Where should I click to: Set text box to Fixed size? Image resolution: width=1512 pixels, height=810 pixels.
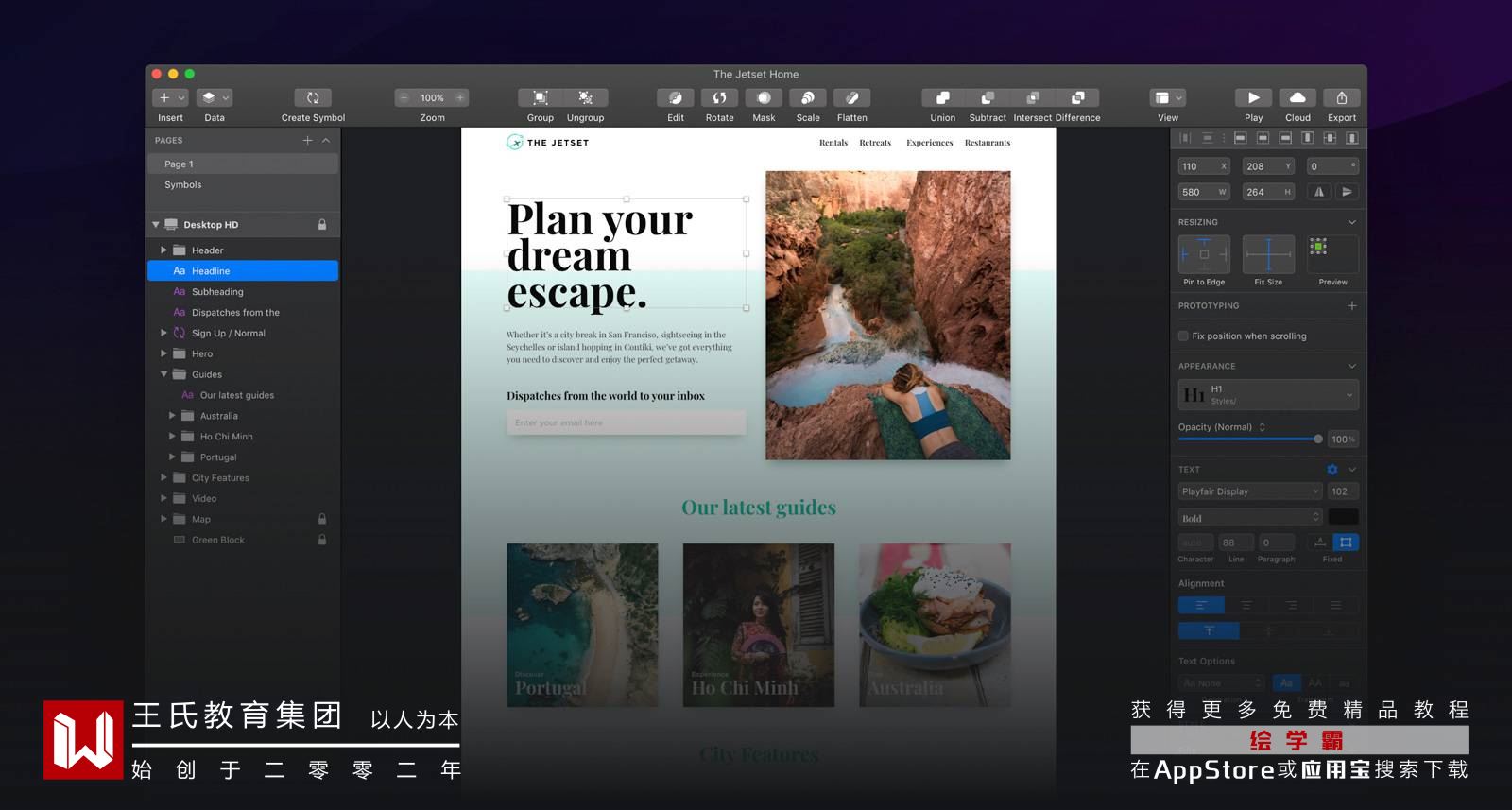click(1346, 543)
